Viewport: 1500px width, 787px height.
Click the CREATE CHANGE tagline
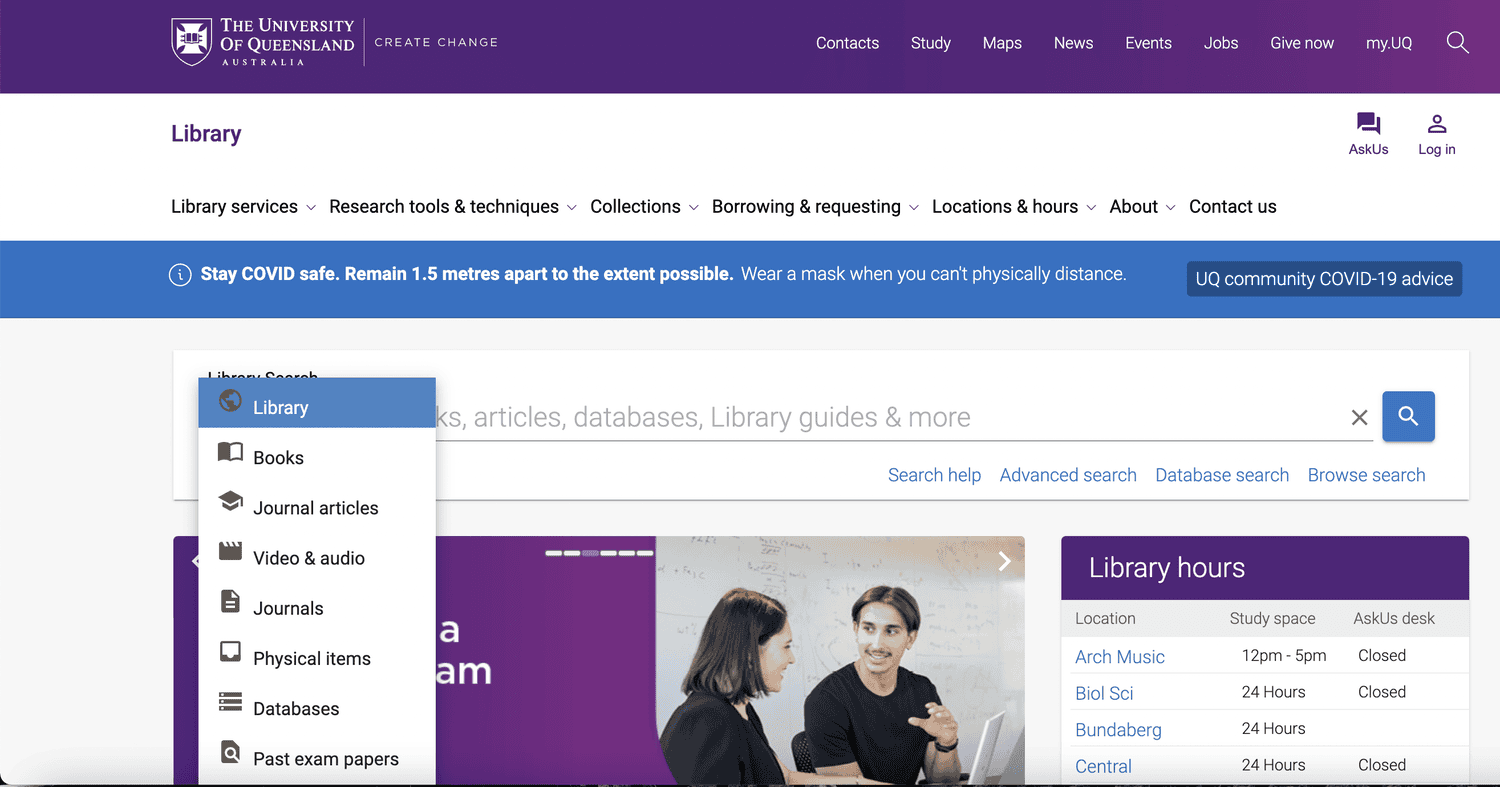436,42
